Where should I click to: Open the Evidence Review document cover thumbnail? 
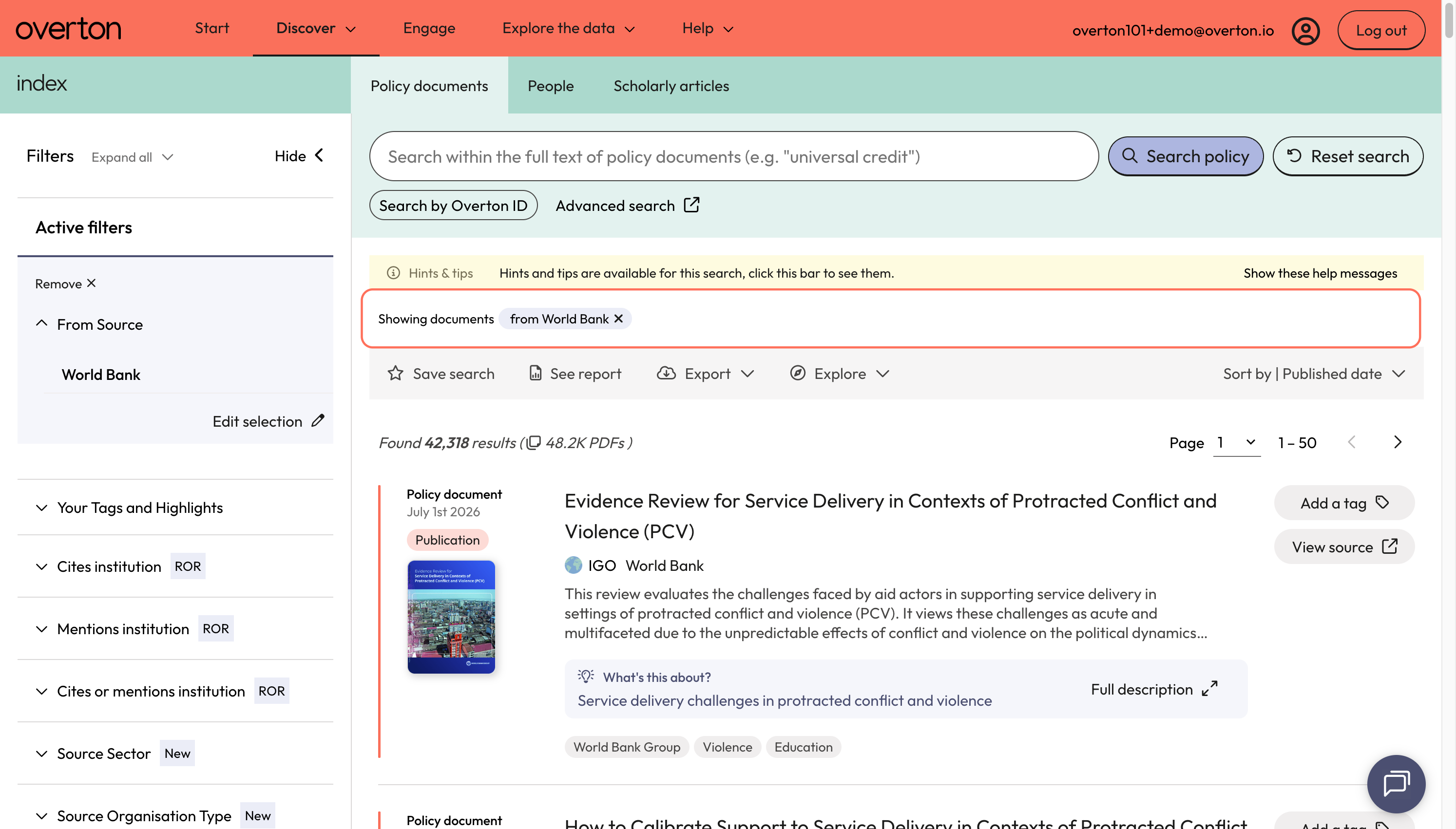click(451, 617)
